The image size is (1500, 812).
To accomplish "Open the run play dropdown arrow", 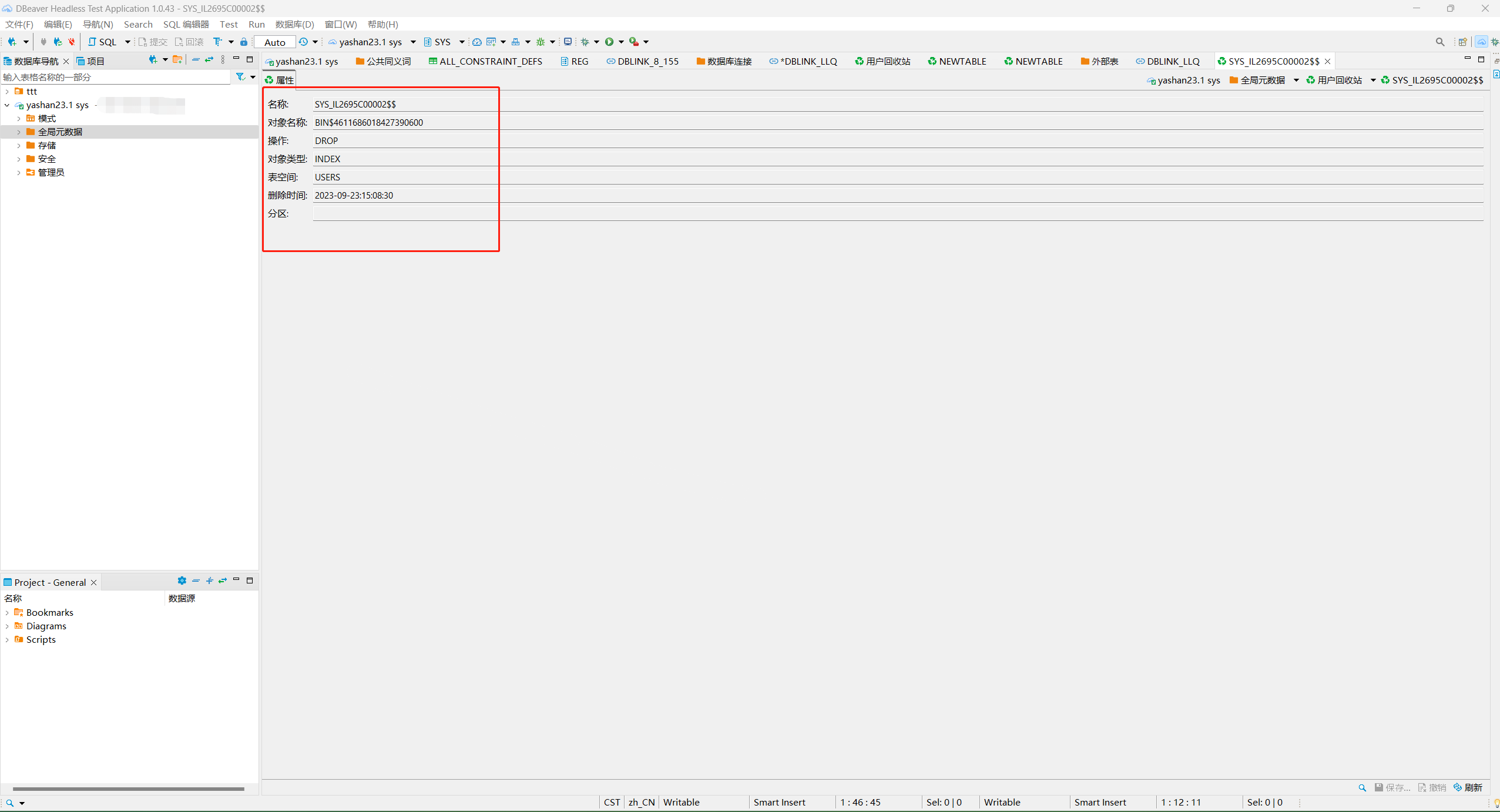I will pyautogui.click(x=621, y=42).
